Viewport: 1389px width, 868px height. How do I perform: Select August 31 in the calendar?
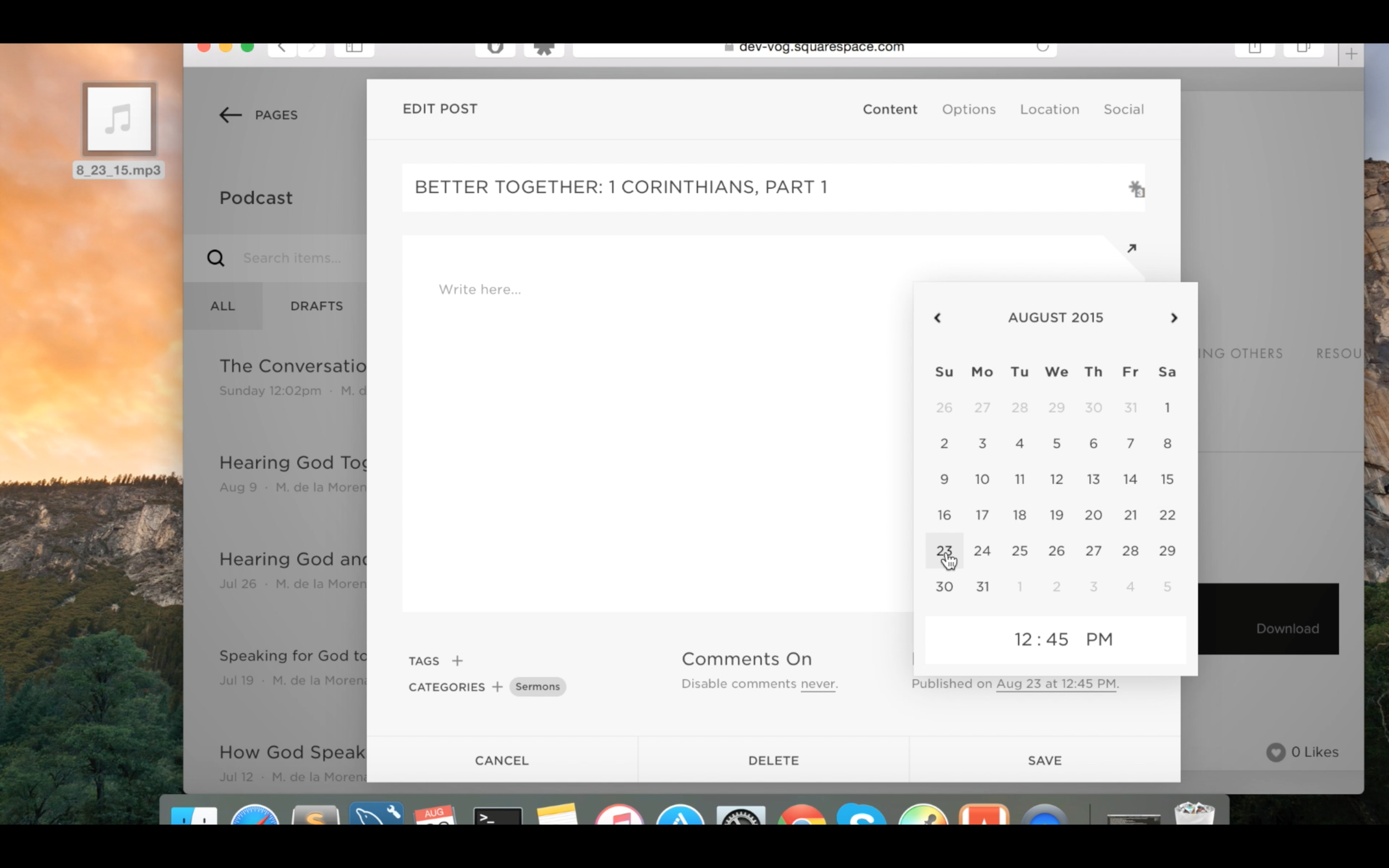tap(982, 586)
